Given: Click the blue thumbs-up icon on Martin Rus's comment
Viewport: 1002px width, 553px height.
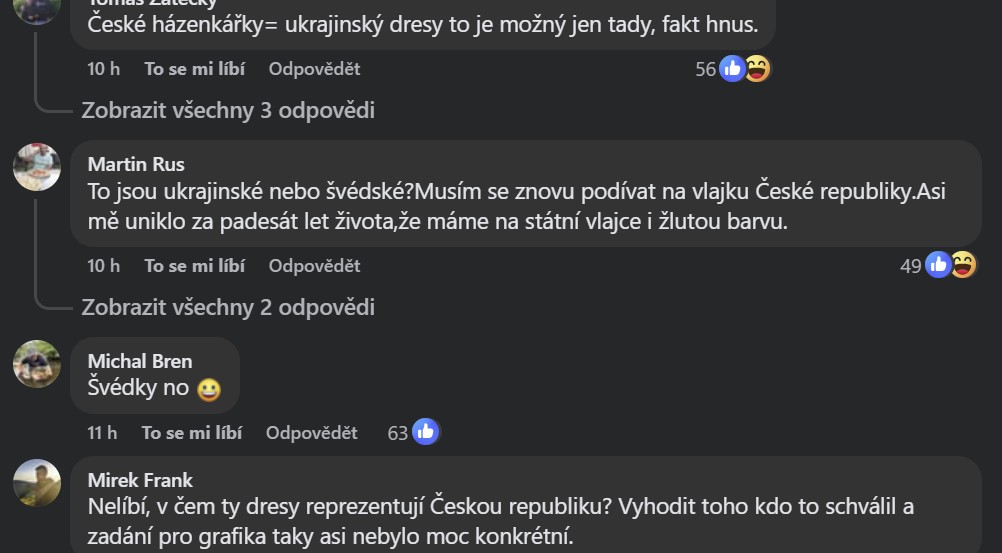Looking at the screenshot, I should [937, 265].
